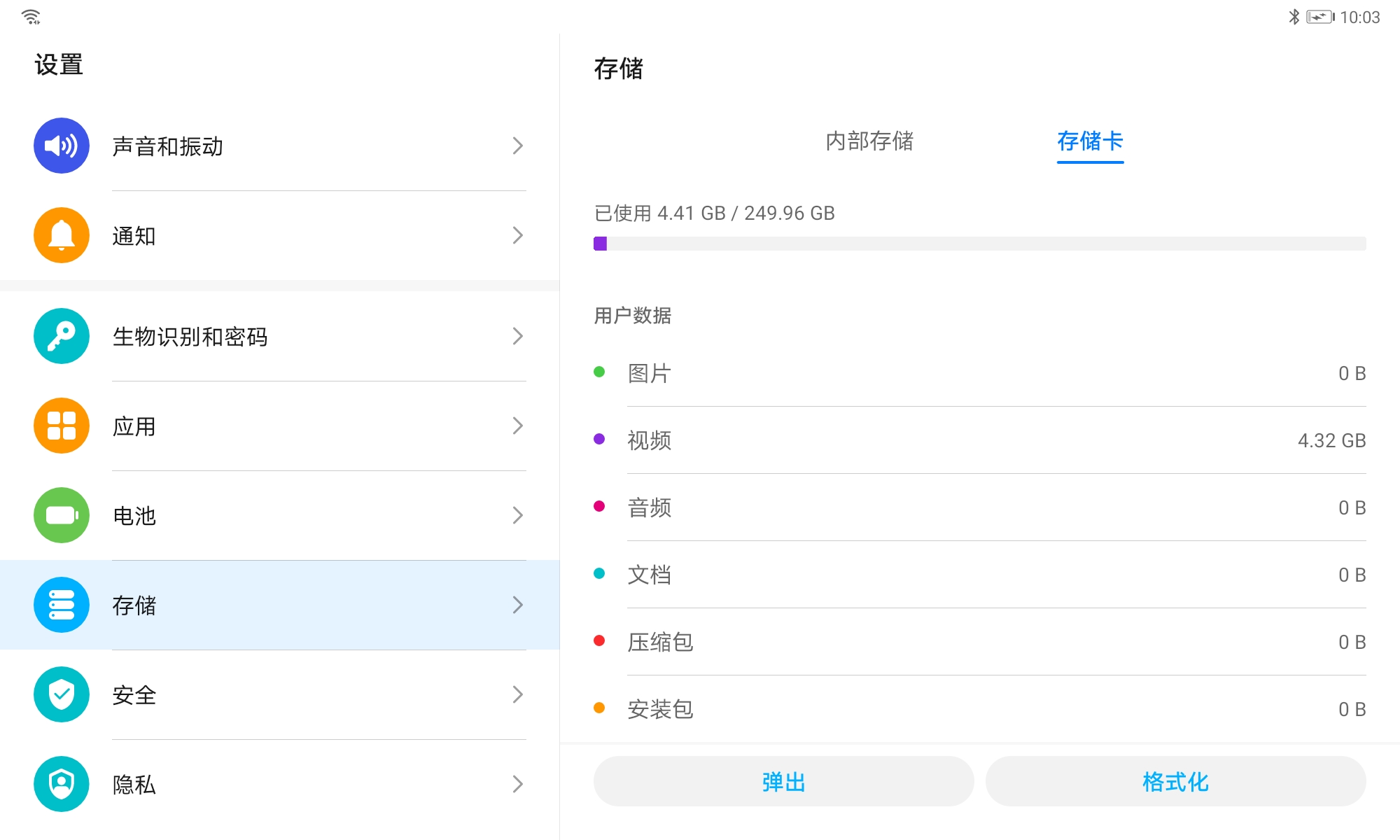This screenshot has height=840, width=1400.
Task: Click the blue Storage stack icon
Action: [x=62, y=605]
